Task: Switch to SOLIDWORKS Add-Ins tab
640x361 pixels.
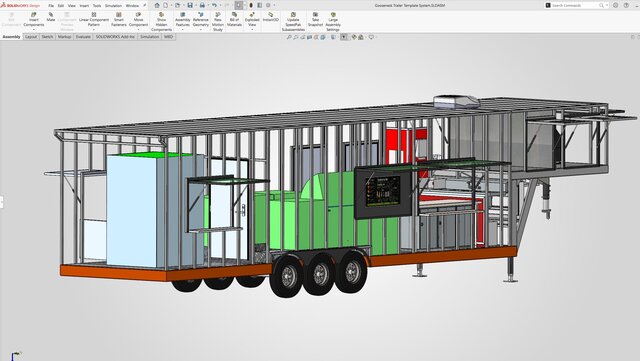Action: 115,37
